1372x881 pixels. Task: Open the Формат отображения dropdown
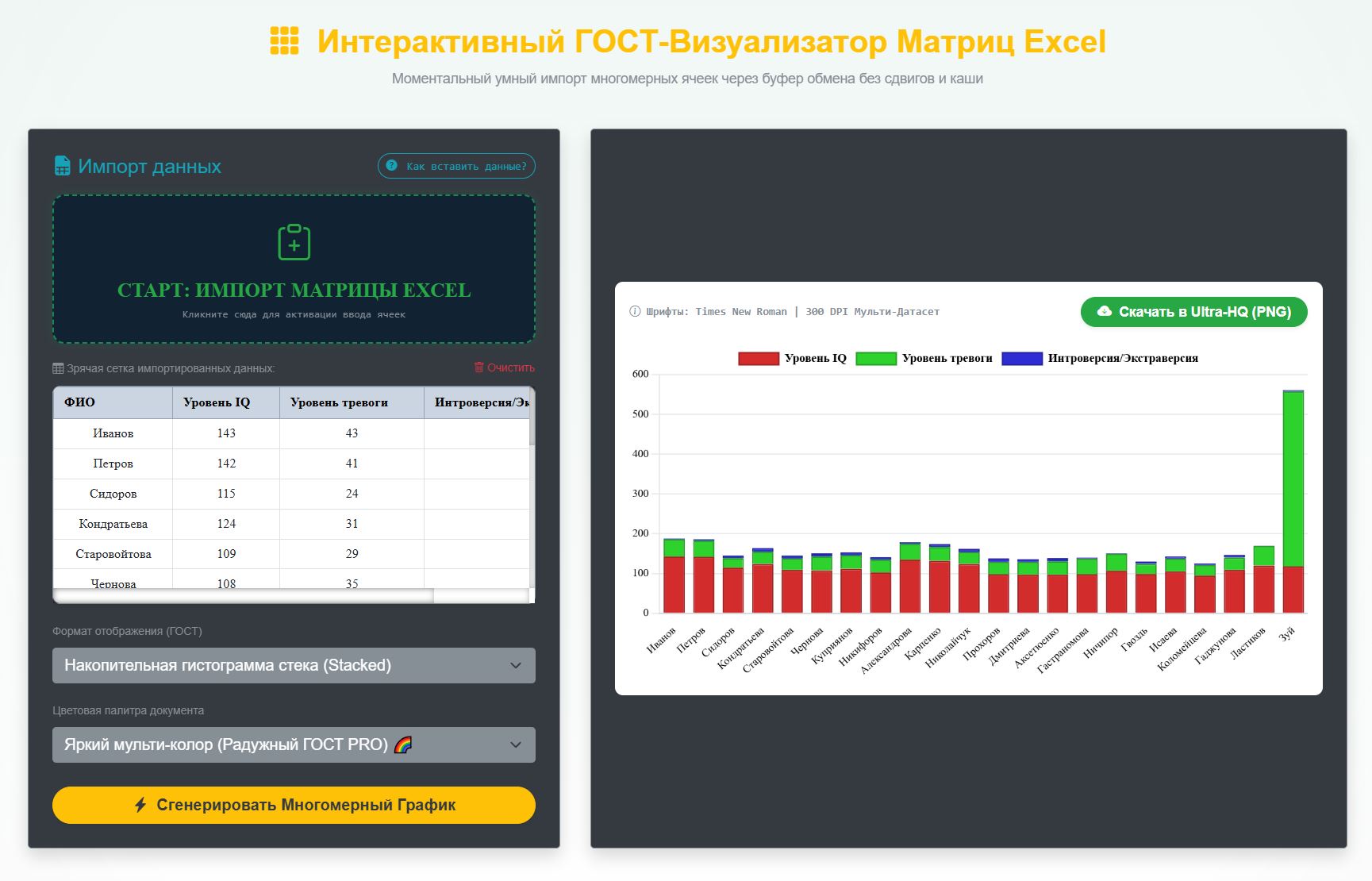pyautogui.click(x=294, y=665)
